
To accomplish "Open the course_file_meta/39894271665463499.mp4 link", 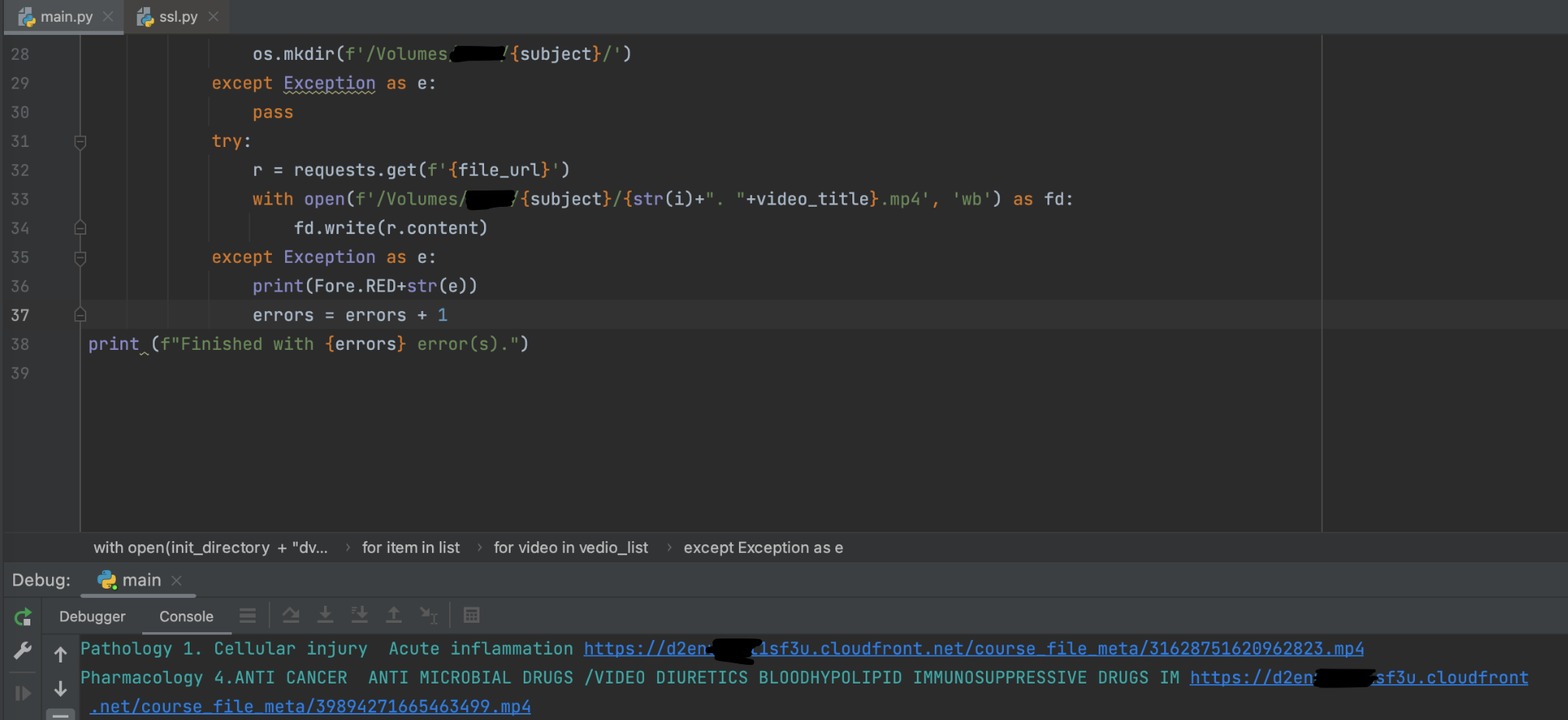I will tap(310, 707).
